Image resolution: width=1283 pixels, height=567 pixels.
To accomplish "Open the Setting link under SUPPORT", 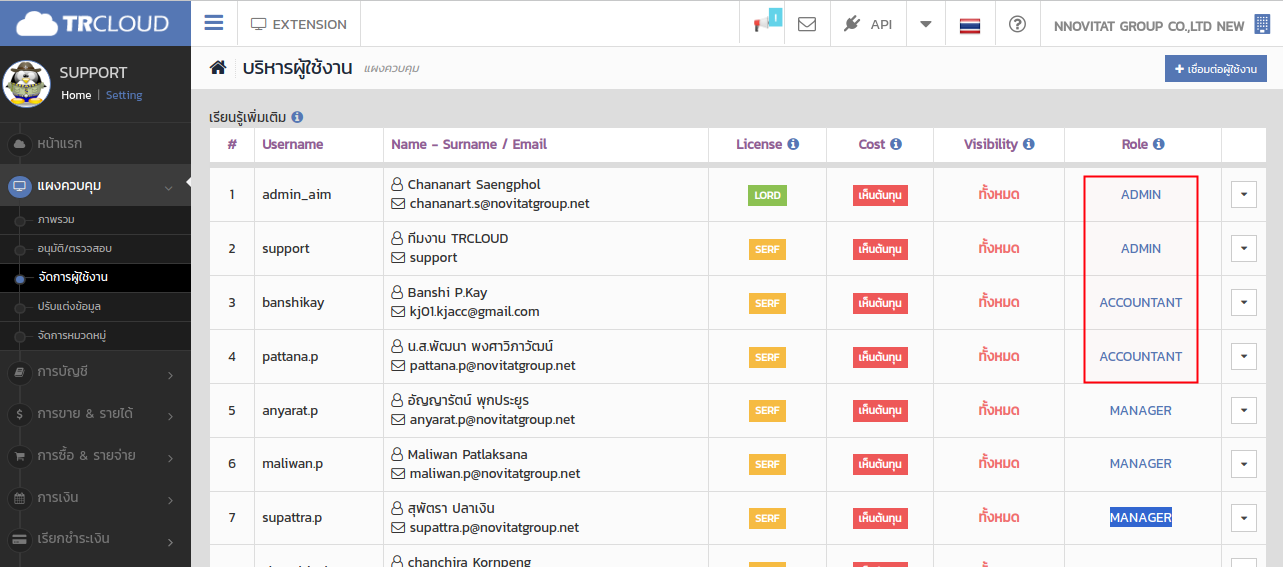I will (124, 95).
